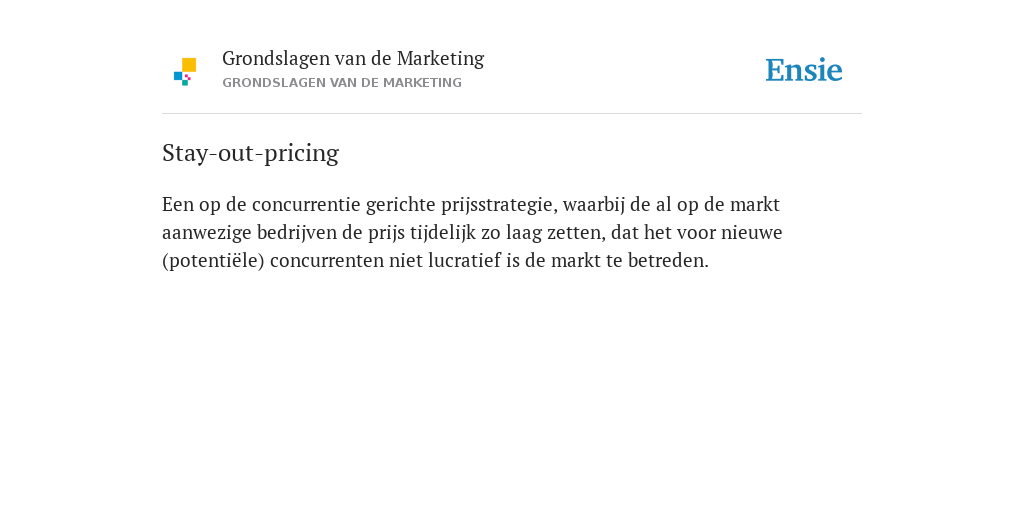Click the word tijdelijk in the definition
1024x512 pixels.
tap(443, 233)
